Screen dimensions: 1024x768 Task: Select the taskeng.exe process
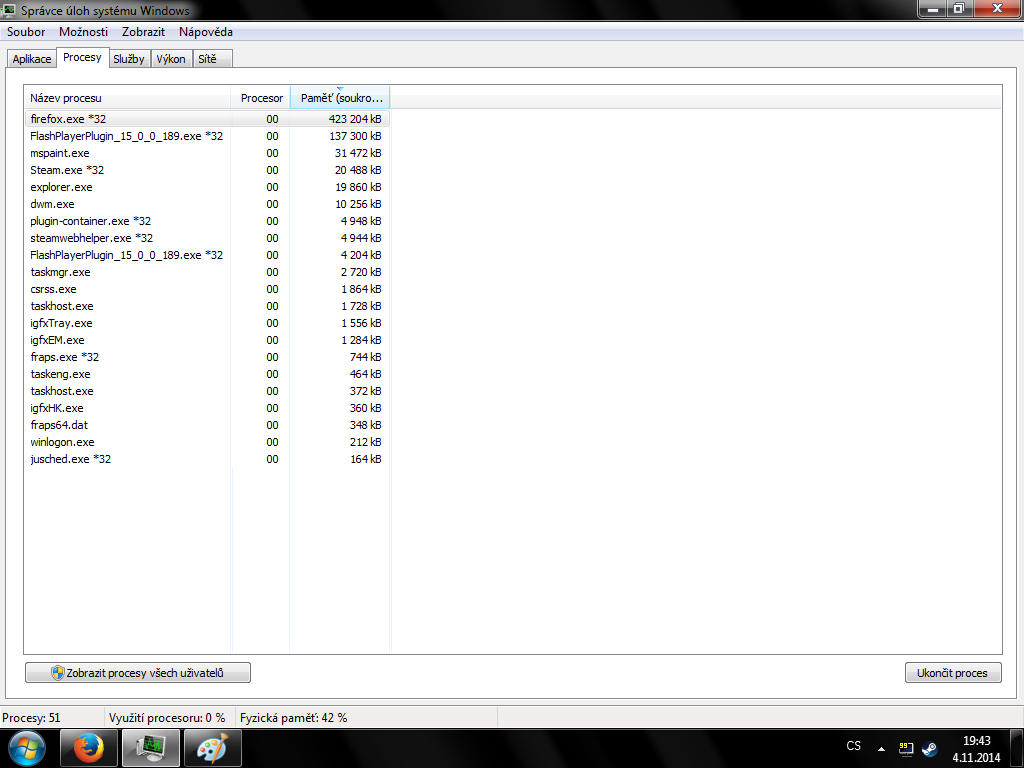coord(207,374)
